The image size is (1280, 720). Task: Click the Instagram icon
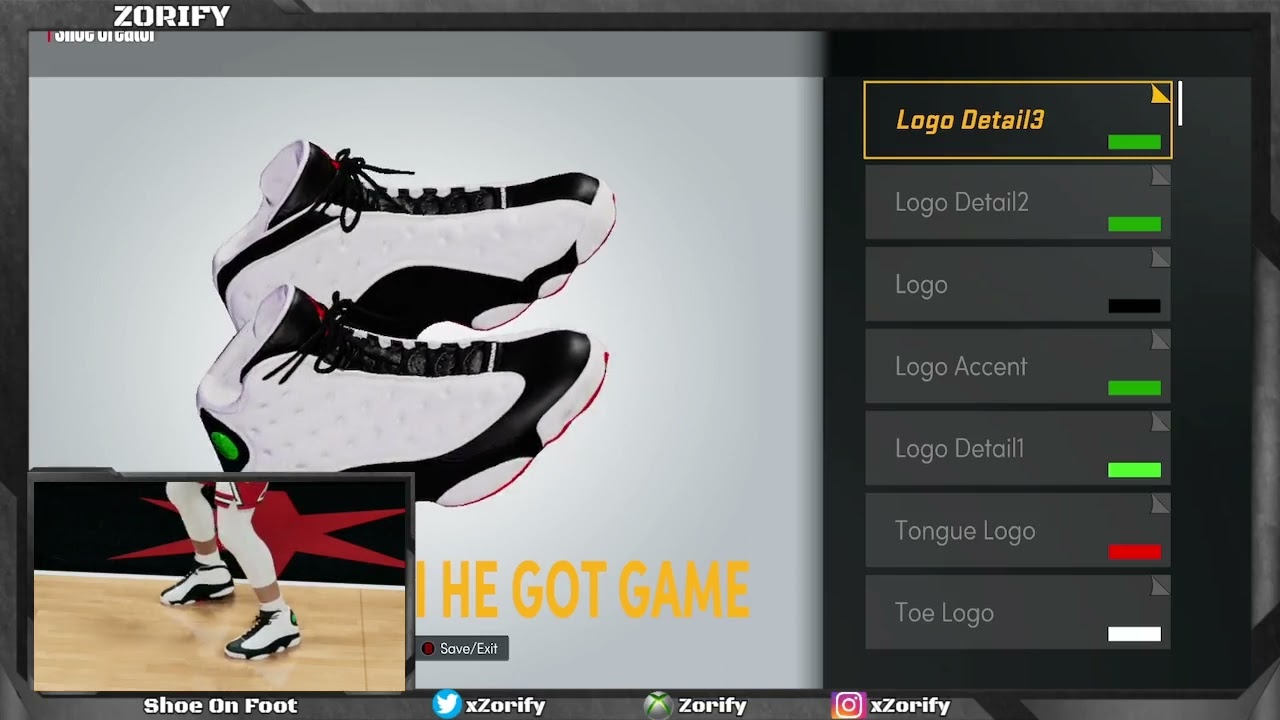pos(847,705)
